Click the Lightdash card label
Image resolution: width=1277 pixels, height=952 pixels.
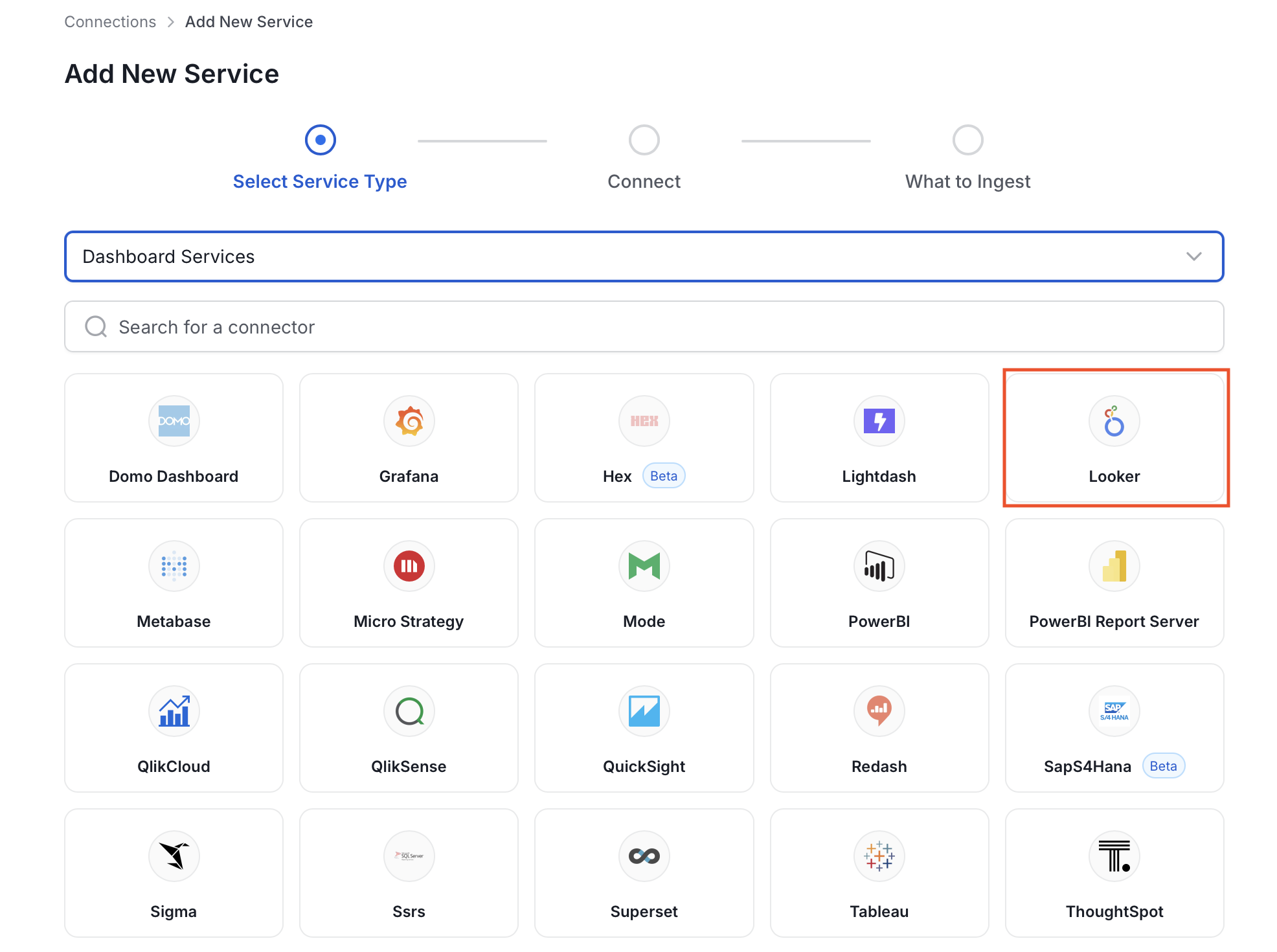tap(879, 477)
